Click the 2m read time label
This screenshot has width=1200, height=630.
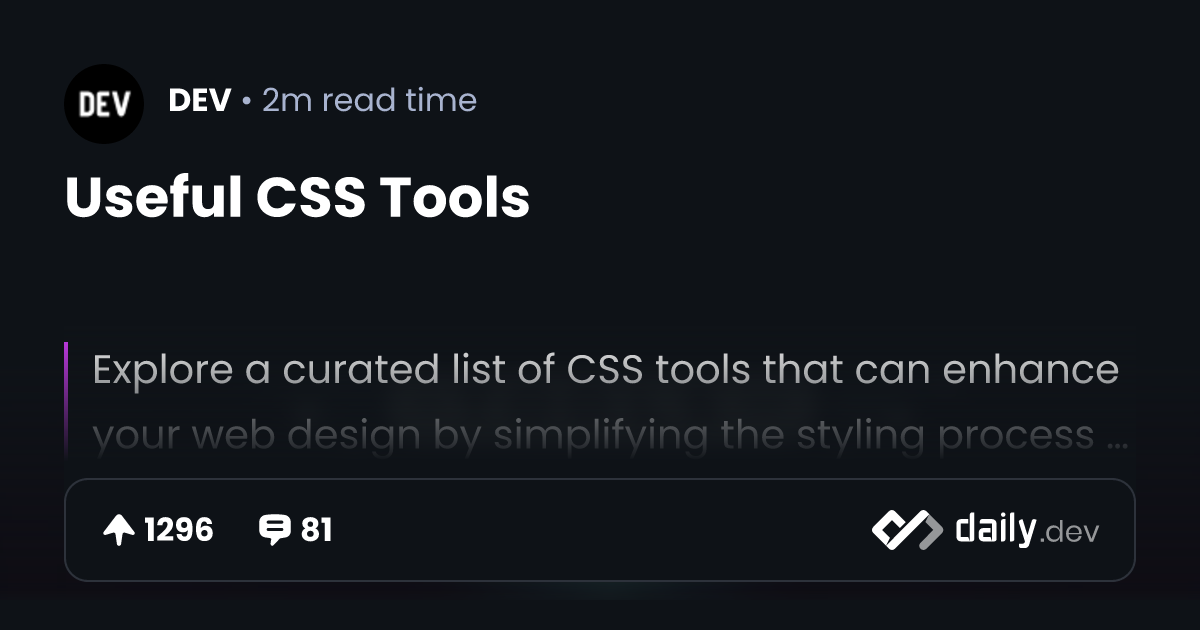(x=369, y=100)
